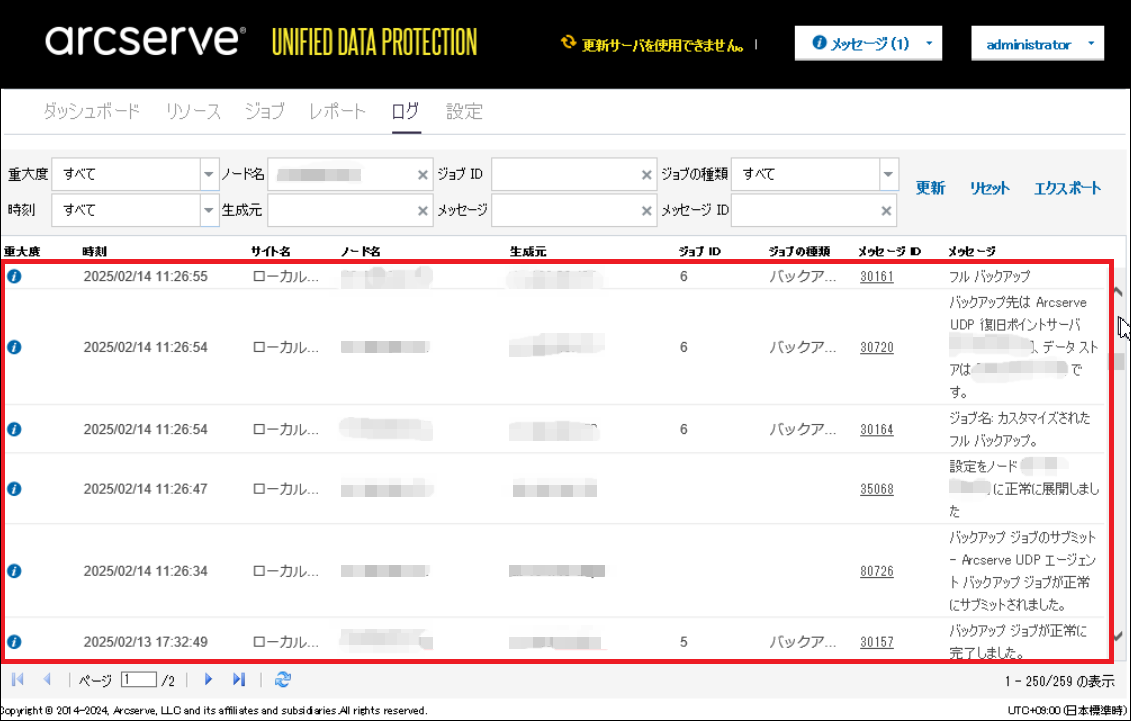Click info icon of 11:26:34 row
This screenshot has width=1131, height=721.
tap(14, 571)
